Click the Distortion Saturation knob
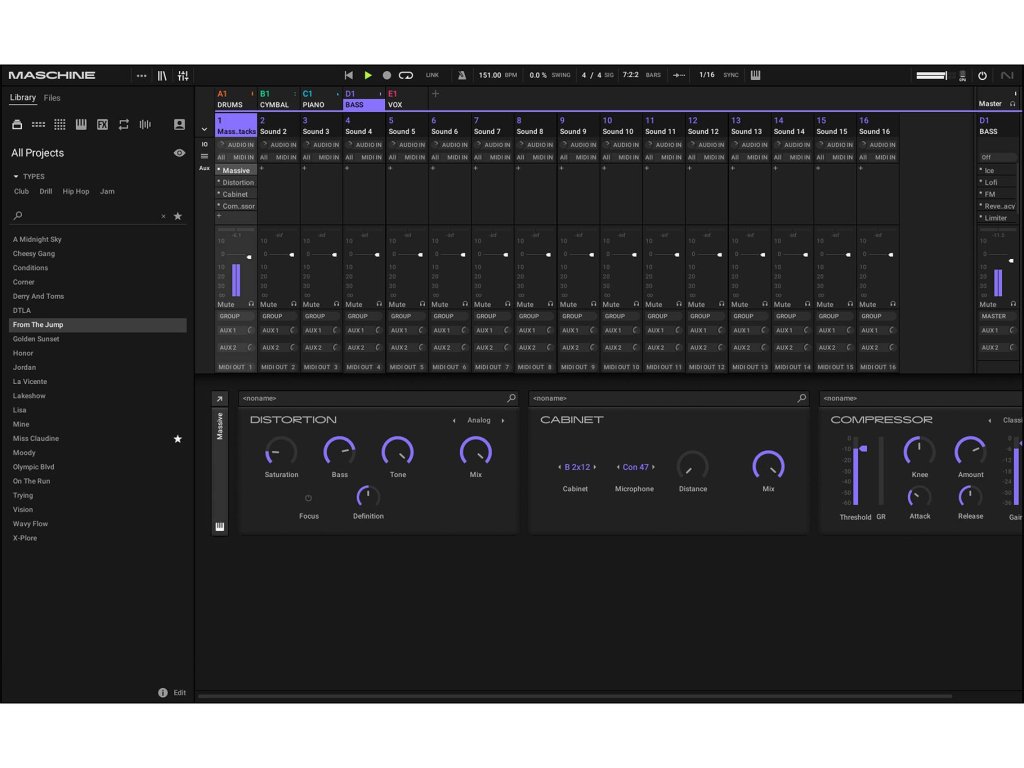The width and height of the screenshot is (1024, 768). (281, 451)
